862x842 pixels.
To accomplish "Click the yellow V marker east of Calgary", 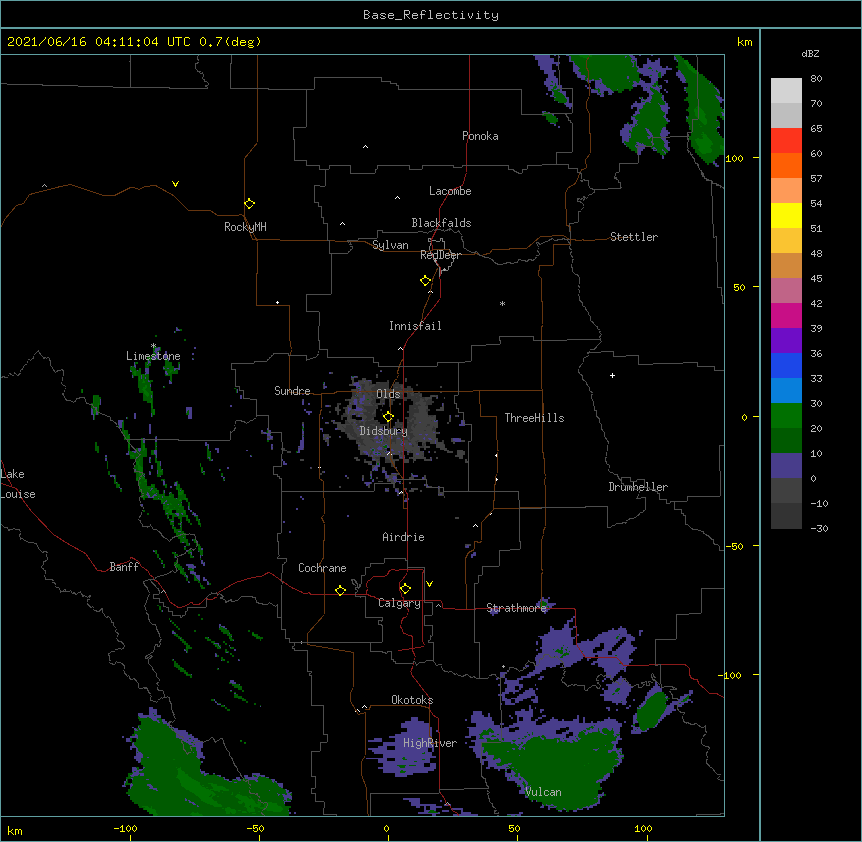I will 429,584.
